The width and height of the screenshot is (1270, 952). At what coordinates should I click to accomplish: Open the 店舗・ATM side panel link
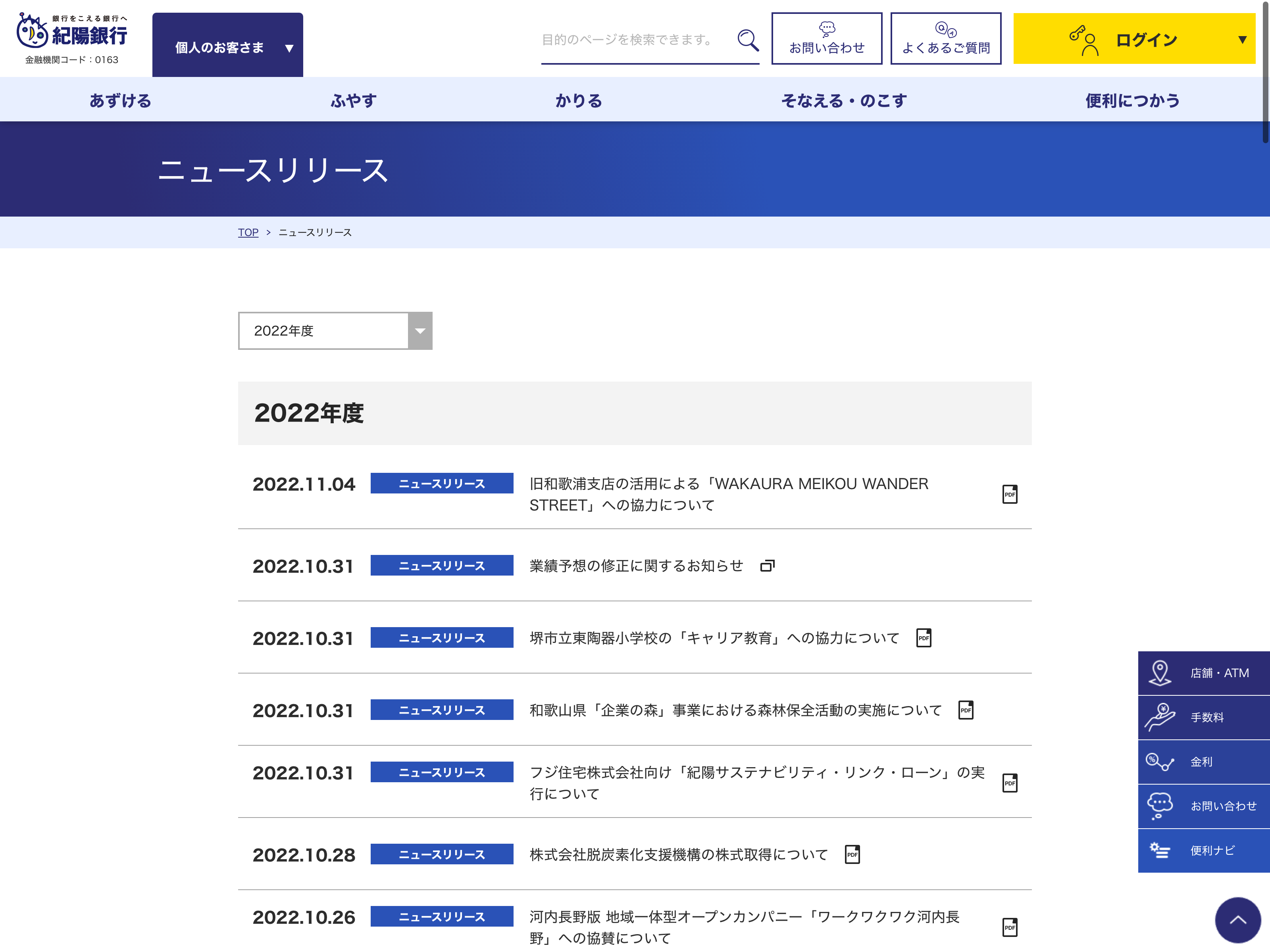[1203, 672]
